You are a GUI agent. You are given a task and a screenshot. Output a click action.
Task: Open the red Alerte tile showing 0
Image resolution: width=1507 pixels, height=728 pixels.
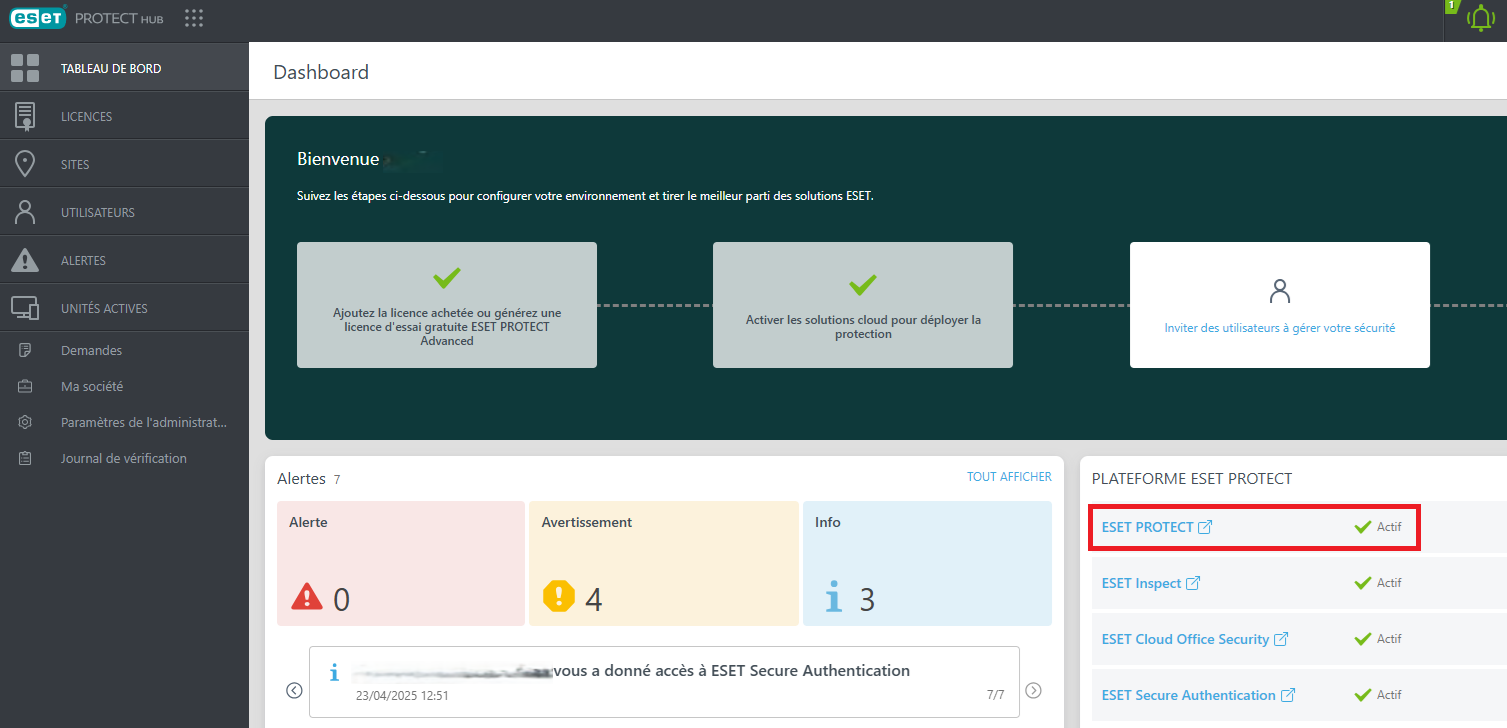(401, 563)
